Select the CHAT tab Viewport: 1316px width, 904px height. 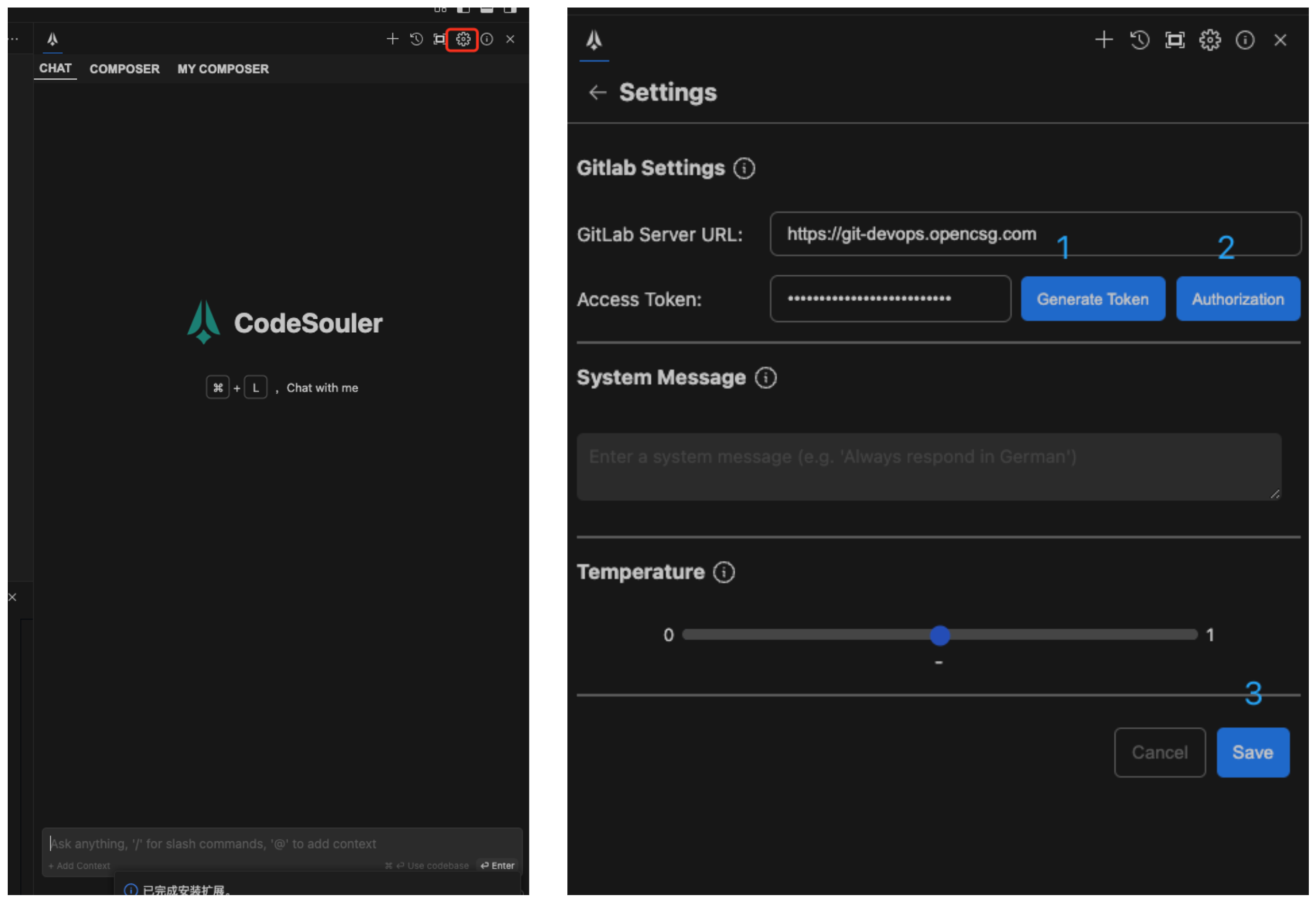point(55,68)
